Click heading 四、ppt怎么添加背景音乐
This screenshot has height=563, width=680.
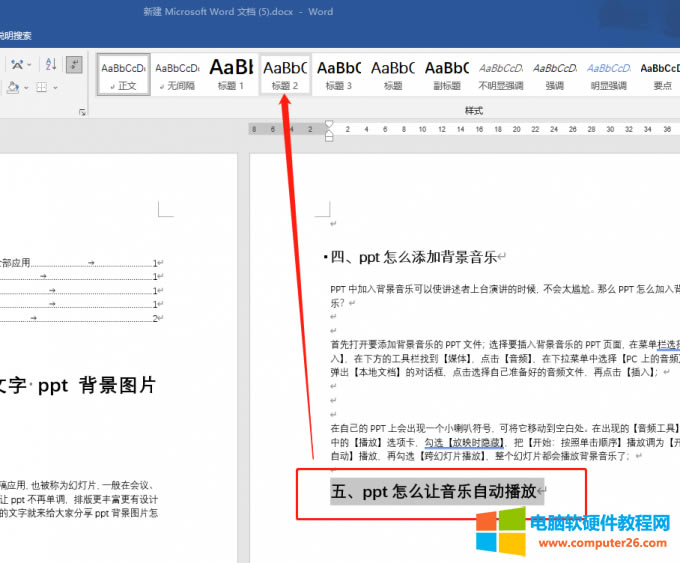pos(414,257)
